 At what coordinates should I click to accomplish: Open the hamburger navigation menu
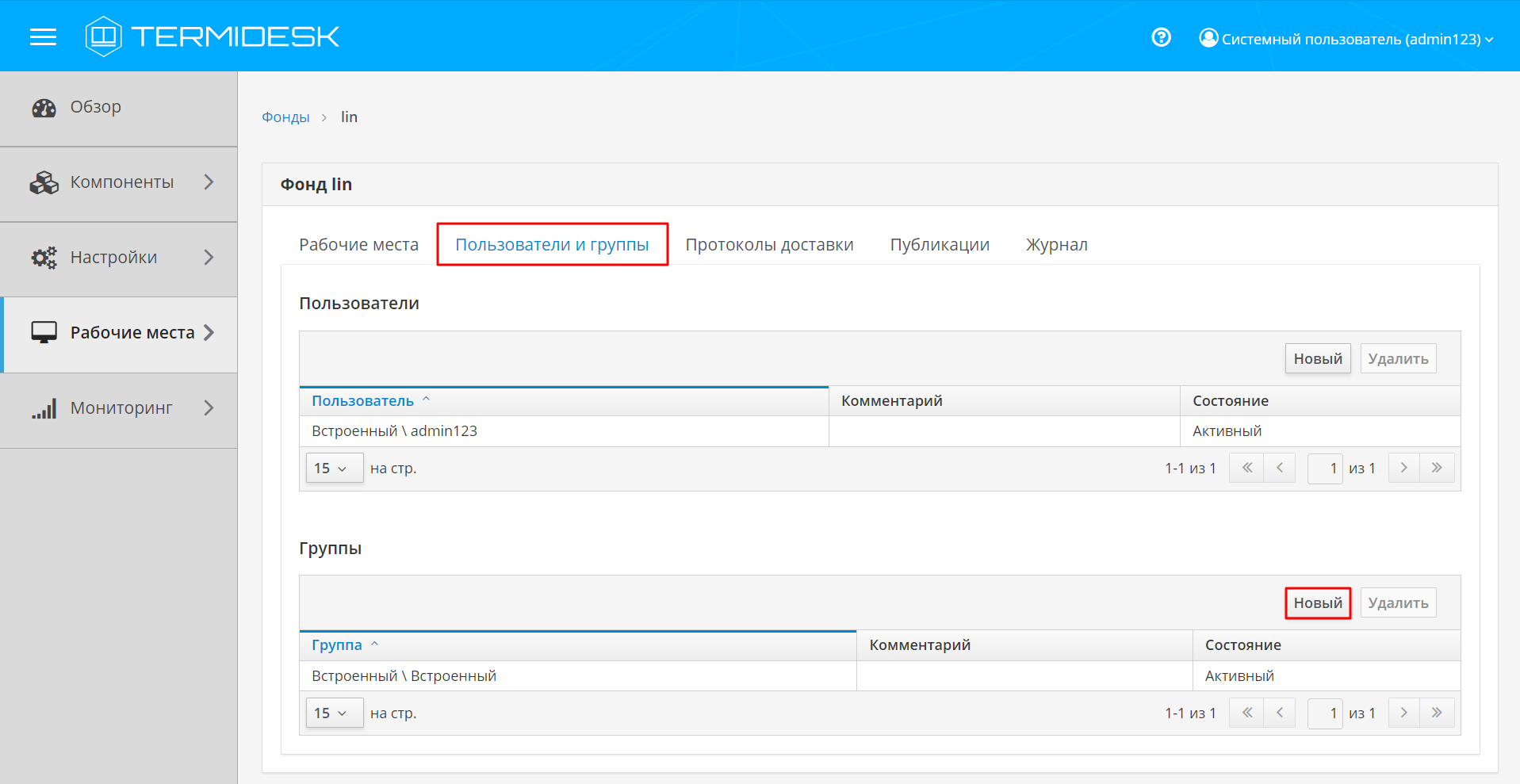coord(43,37)
